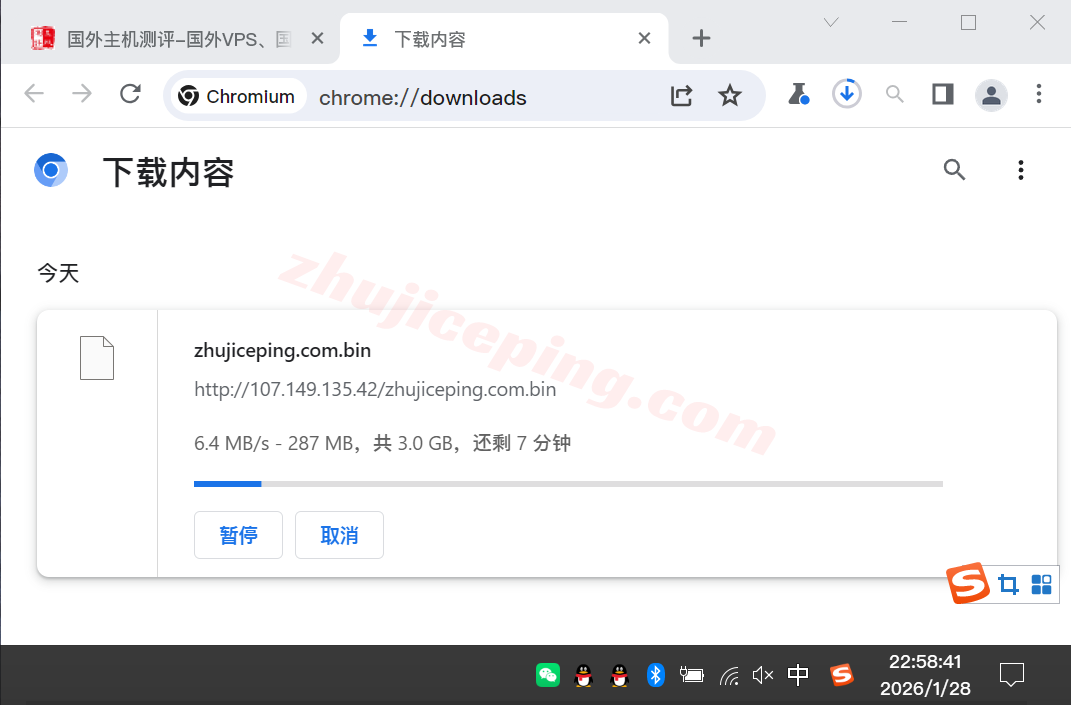Click the Bluetooth tray icon
Image resolution: width=1071 pixels, height=705 pixels.
[x=656, y=675]
